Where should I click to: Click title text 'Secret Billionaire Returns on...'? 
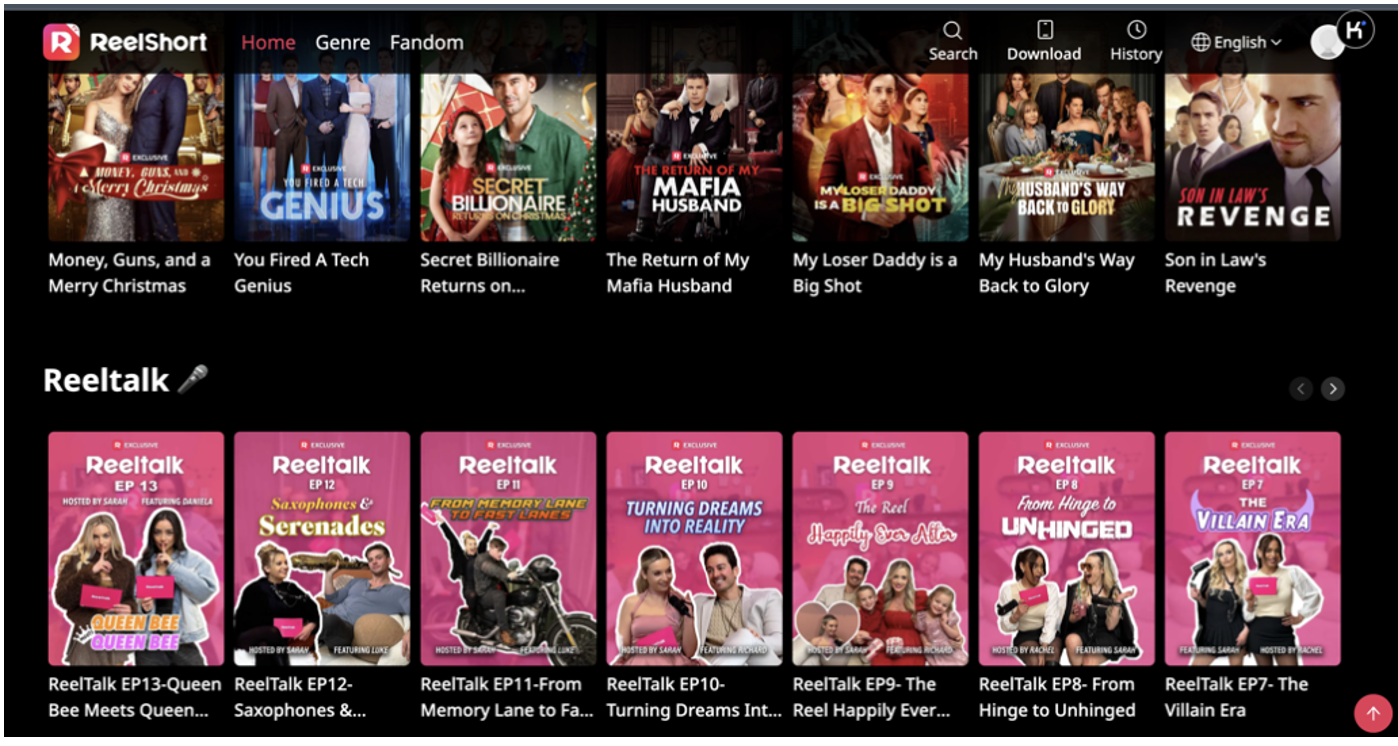(x=490, y=273)
